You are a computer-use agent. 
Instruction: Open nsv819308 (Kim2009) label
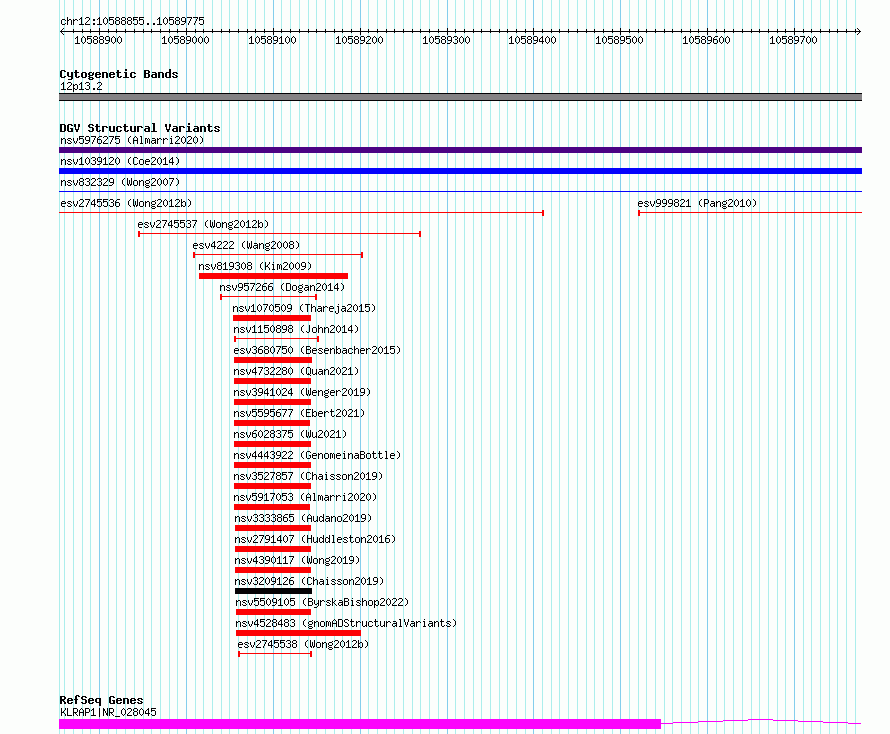coord(255,266)
